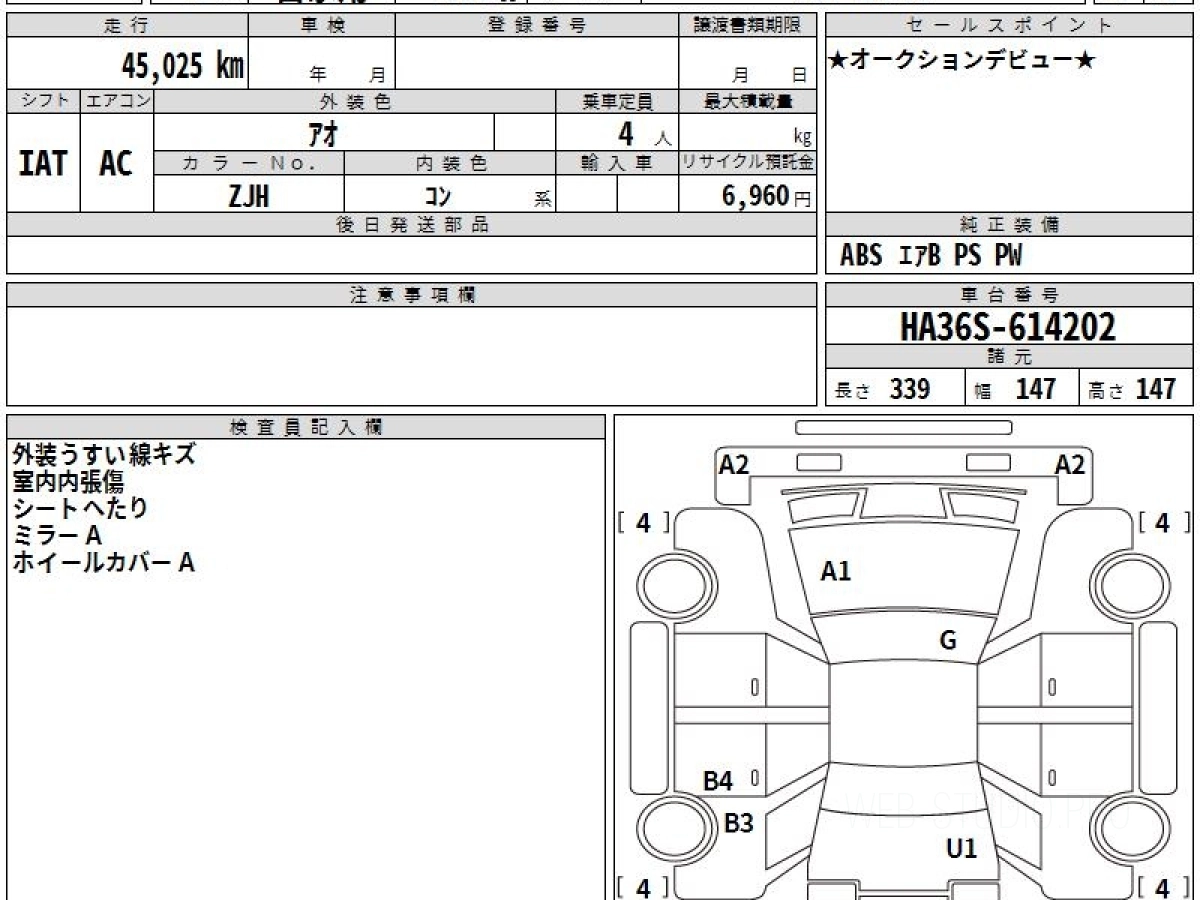This screenshot has width=1200, height=900.
Task: Click the ★オークションデビュー★ sales point text
Action: pos(962,61)
